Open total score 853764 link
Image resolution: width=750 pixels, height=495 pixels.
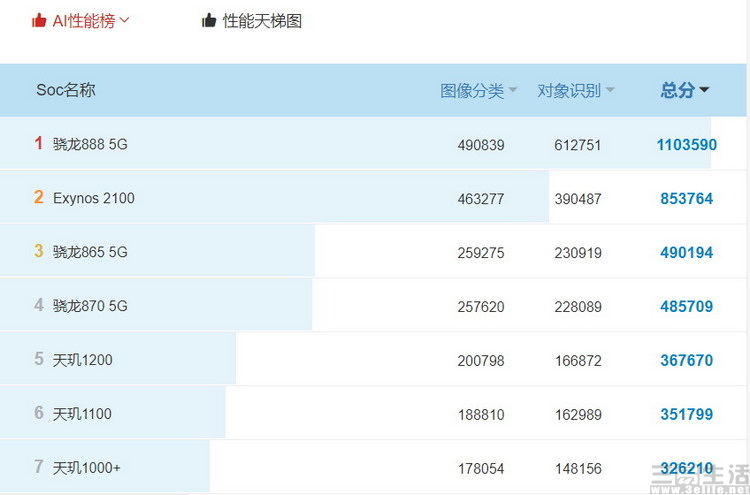687,198
